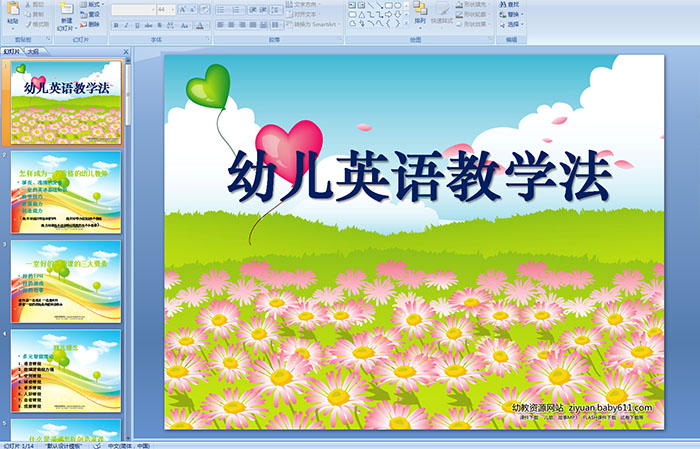This screenshot has width=700, height=449.
Task: Toggle Align Text Left
Action: tap(221, 25)
